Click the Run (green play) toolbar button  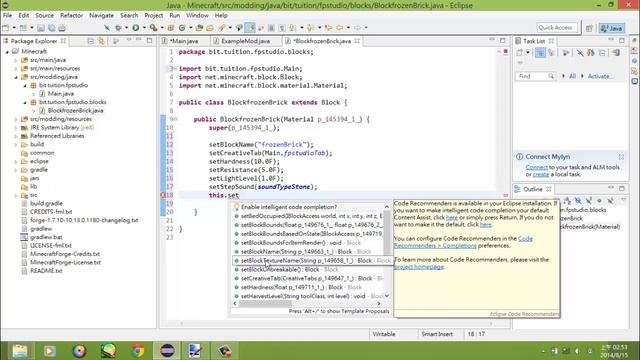136,28
